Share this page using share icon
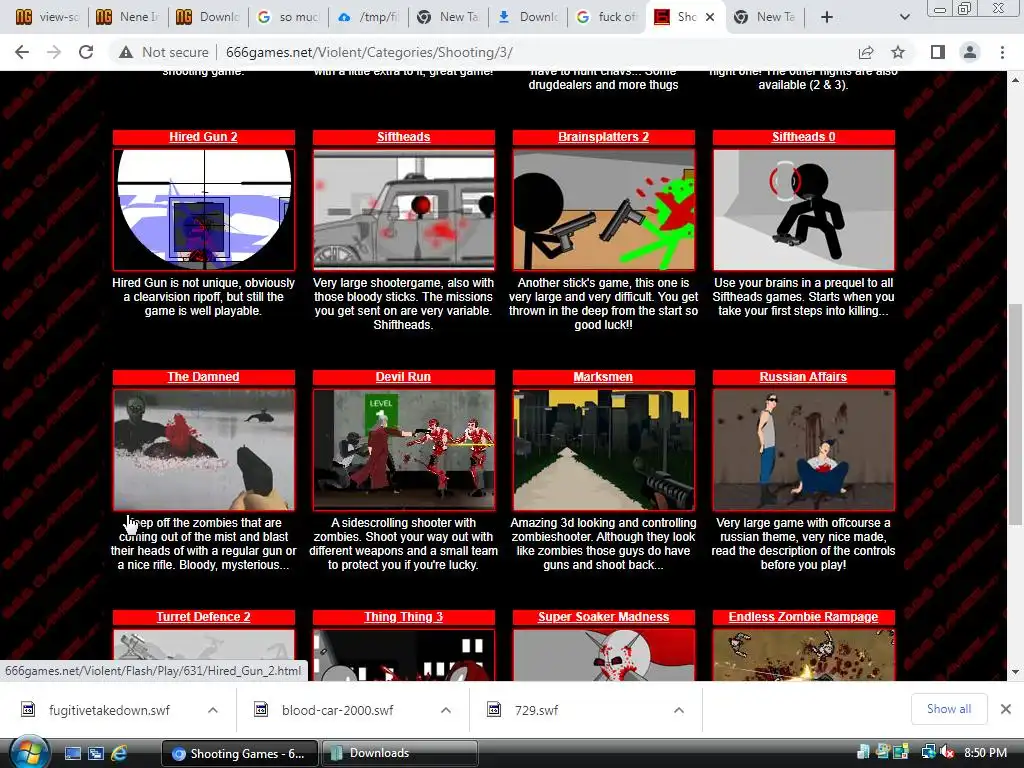 point(866,52)
